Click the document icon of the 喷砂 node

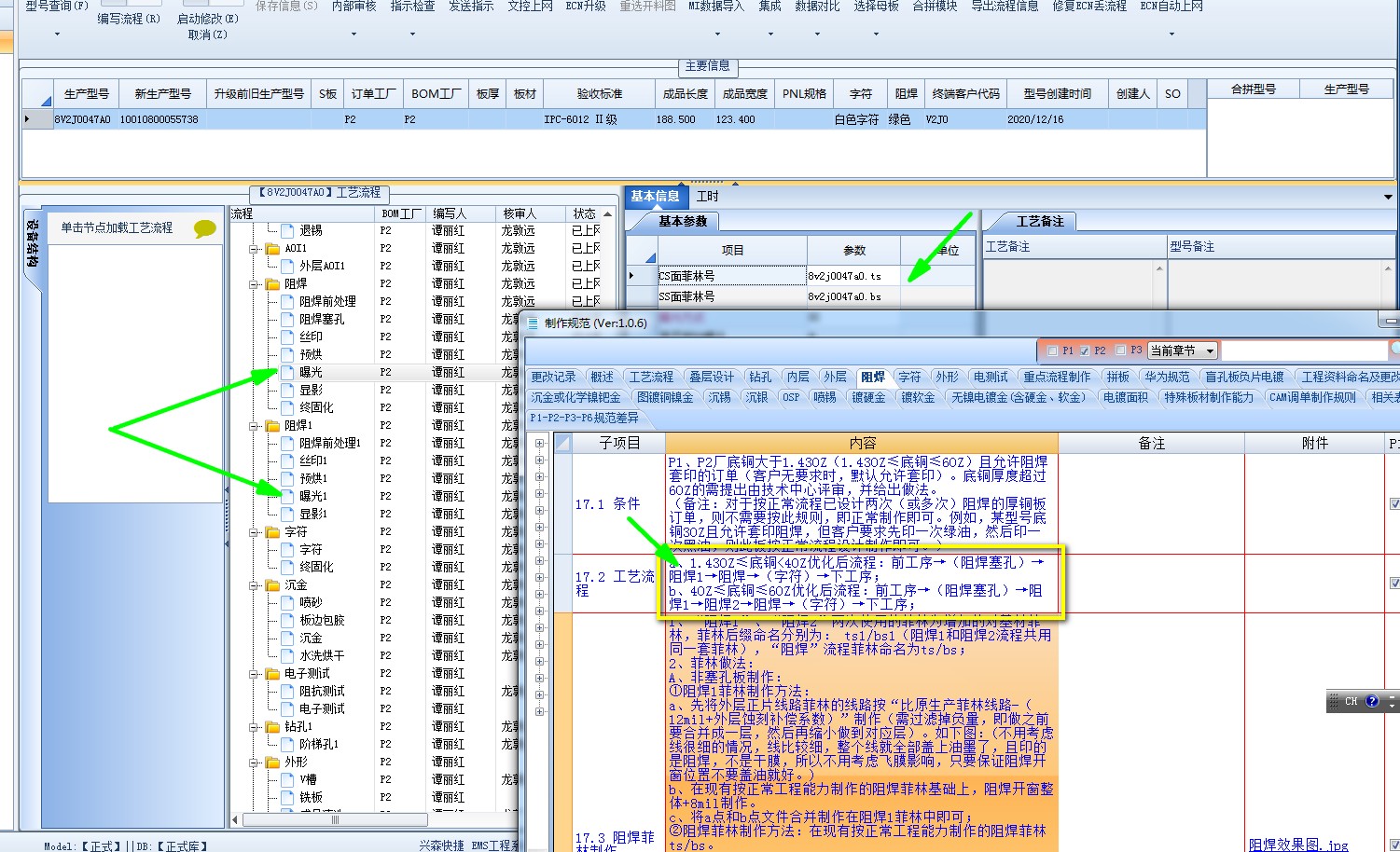287,603
